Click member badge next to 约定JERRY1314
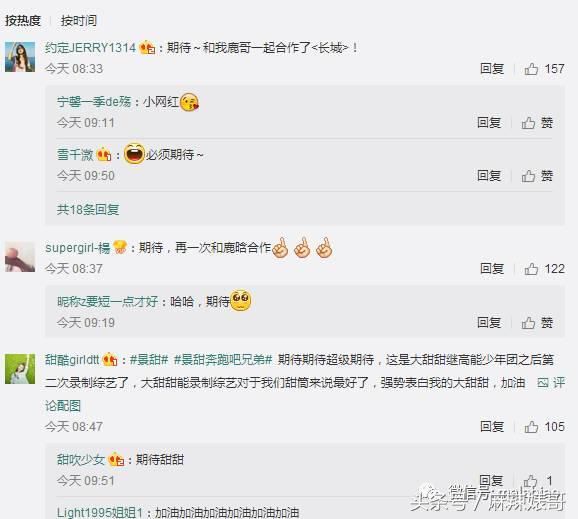This screenshot has height=519, width=578. click(x=147, y=48)
